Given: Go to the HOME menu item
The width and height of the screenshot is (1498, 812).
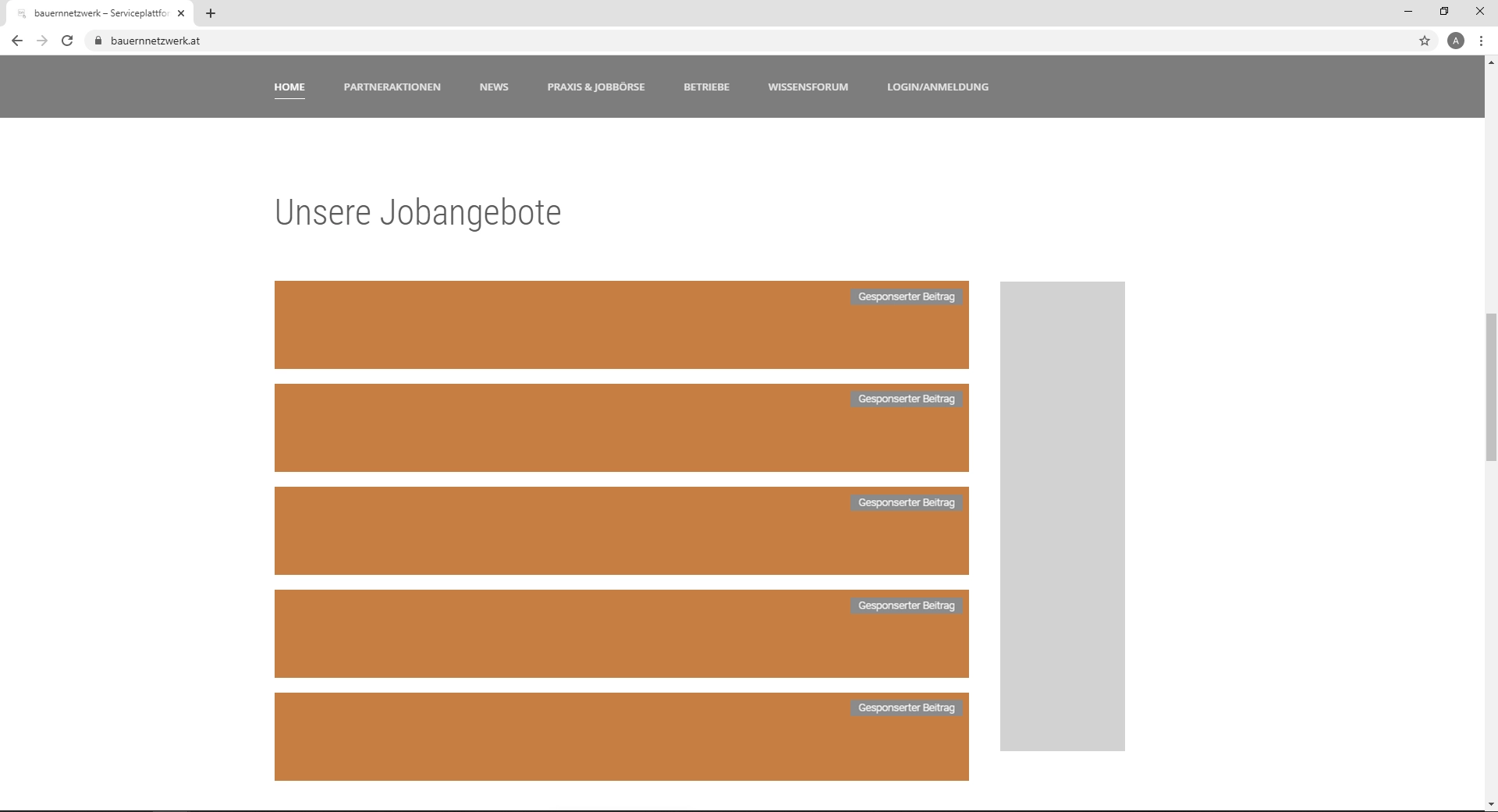Looking at the screenshot, I should (289, 87).
